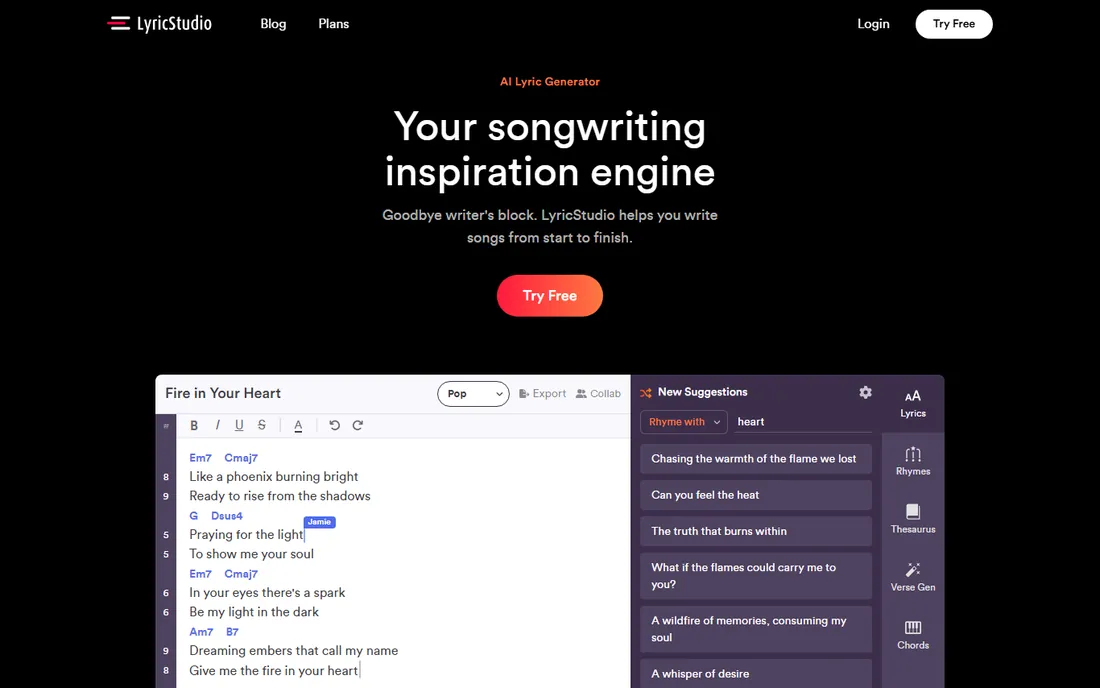This screenshot has height=688, width=1100.
Task: Open the Plans page
Action: 333,24
